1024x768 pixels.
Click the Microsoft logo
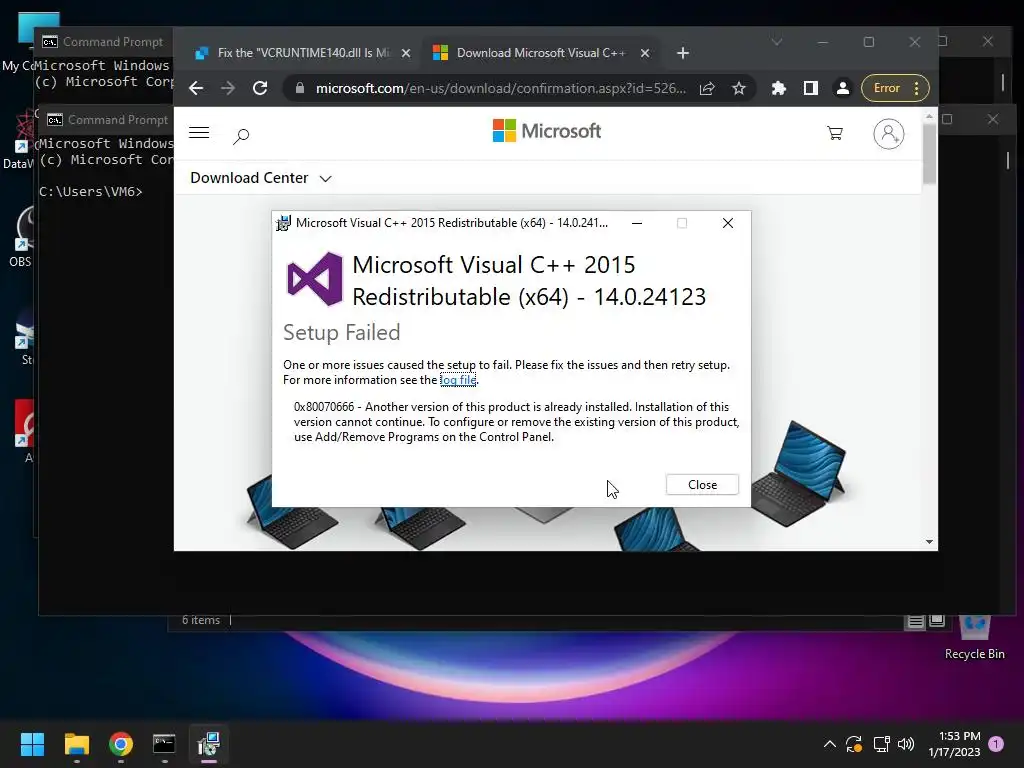(547, 131)
